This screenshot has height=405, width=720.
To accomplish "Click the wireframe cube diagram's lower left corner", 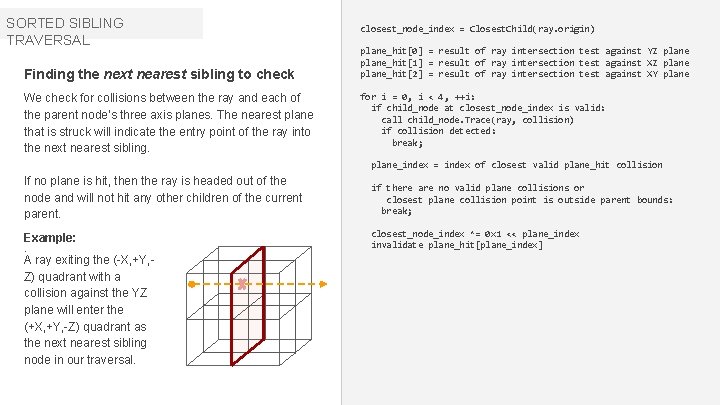I will 187,365.
